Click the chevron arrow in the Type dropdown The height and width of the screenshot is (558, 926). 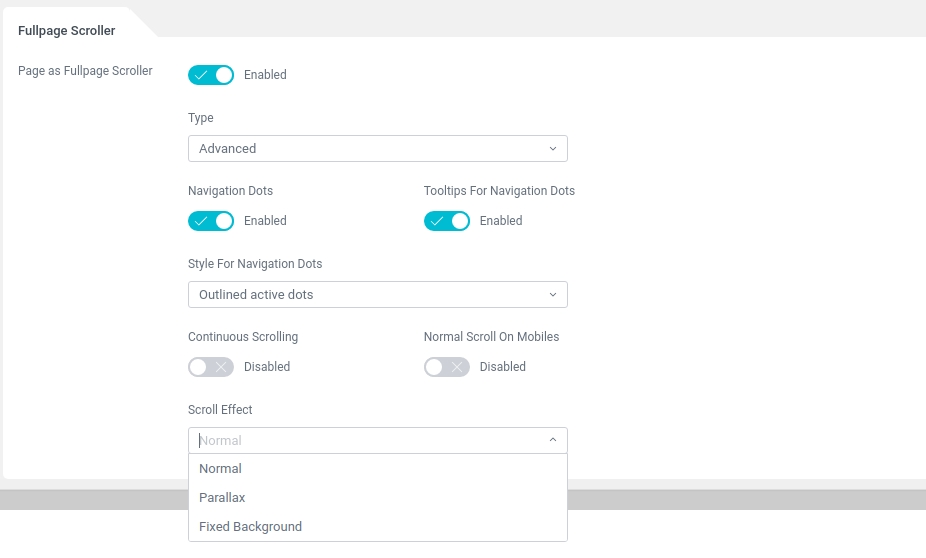pyautogui.click(x=553, y=149)
